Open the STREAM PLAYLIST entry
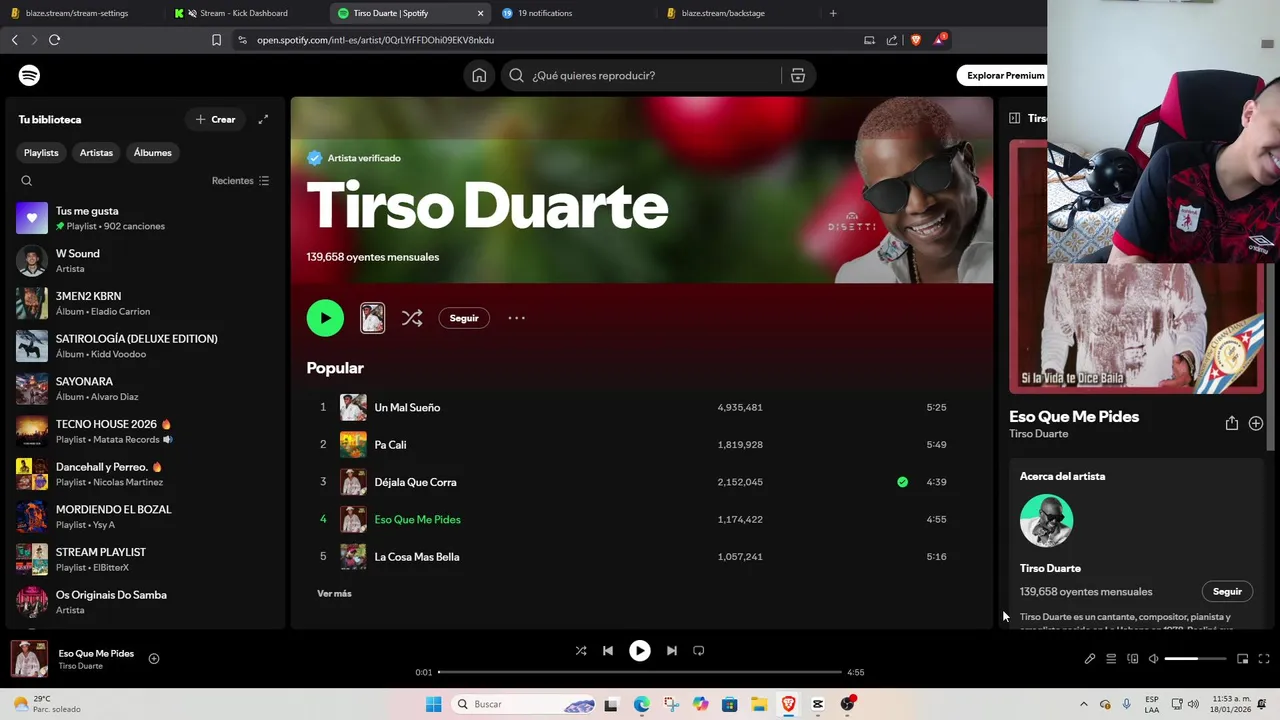Screen dimensions: 1280x720 pyautogui.click(x=145, y=559)
